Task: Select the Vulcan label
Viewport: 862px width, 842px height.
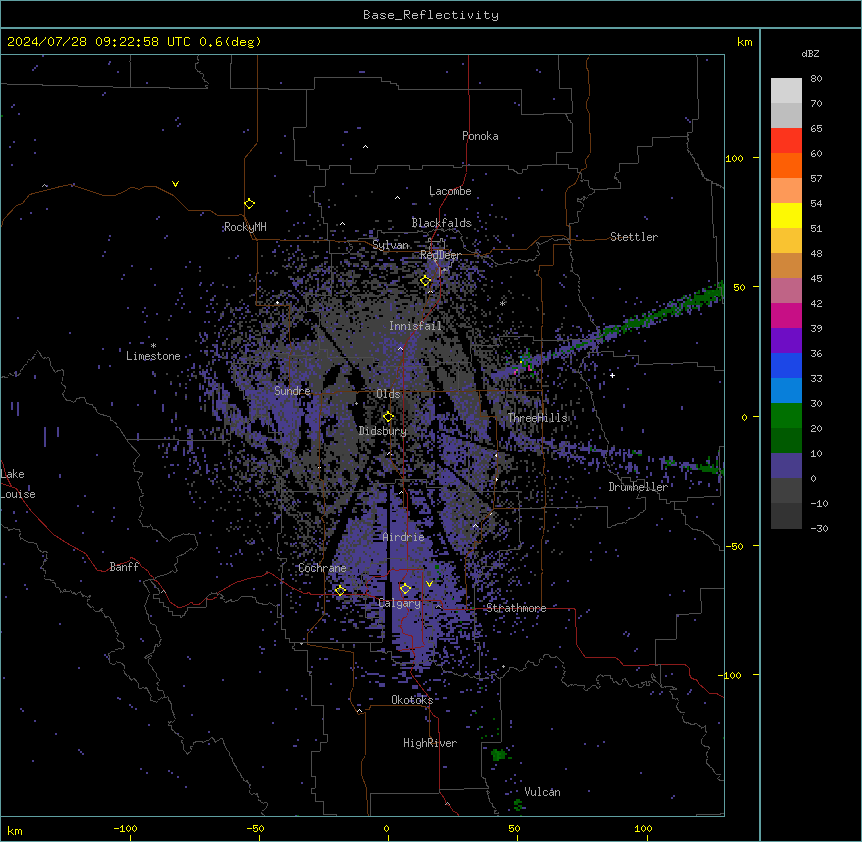Action: pos(543,792)
